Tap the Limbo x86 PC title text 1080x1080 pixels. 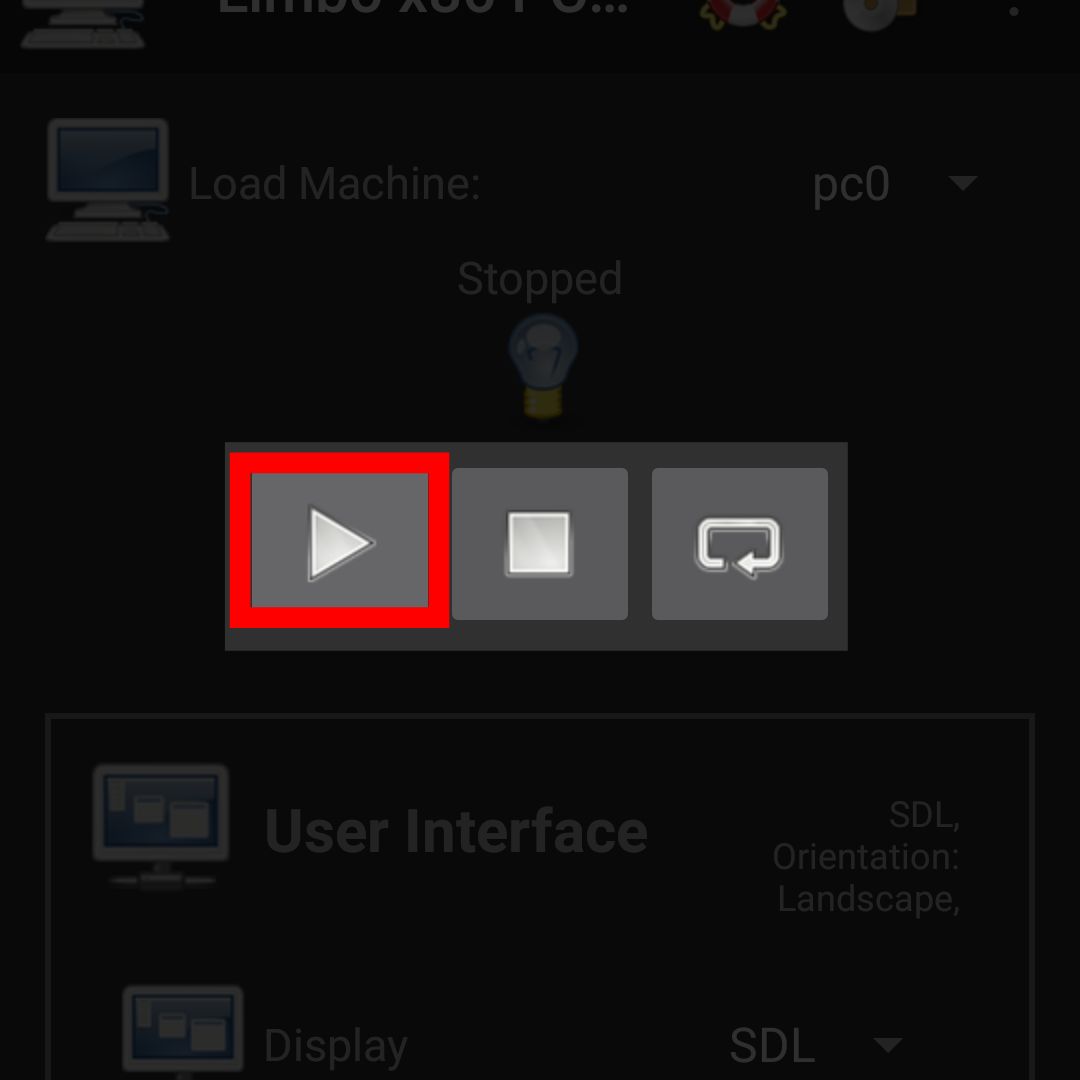tap(423, 8)
